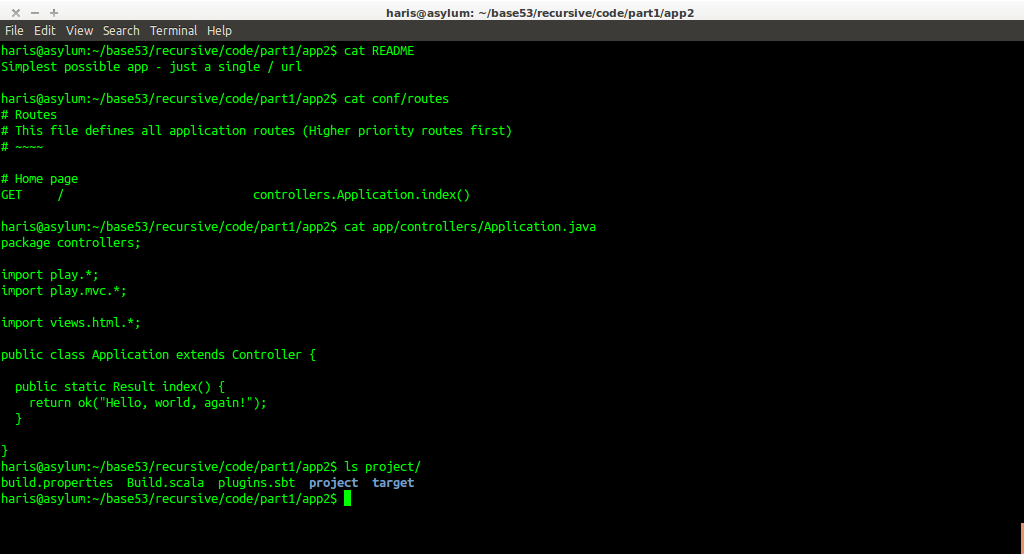Open the Help menu
1024x554 pixels.
(219, 31)
